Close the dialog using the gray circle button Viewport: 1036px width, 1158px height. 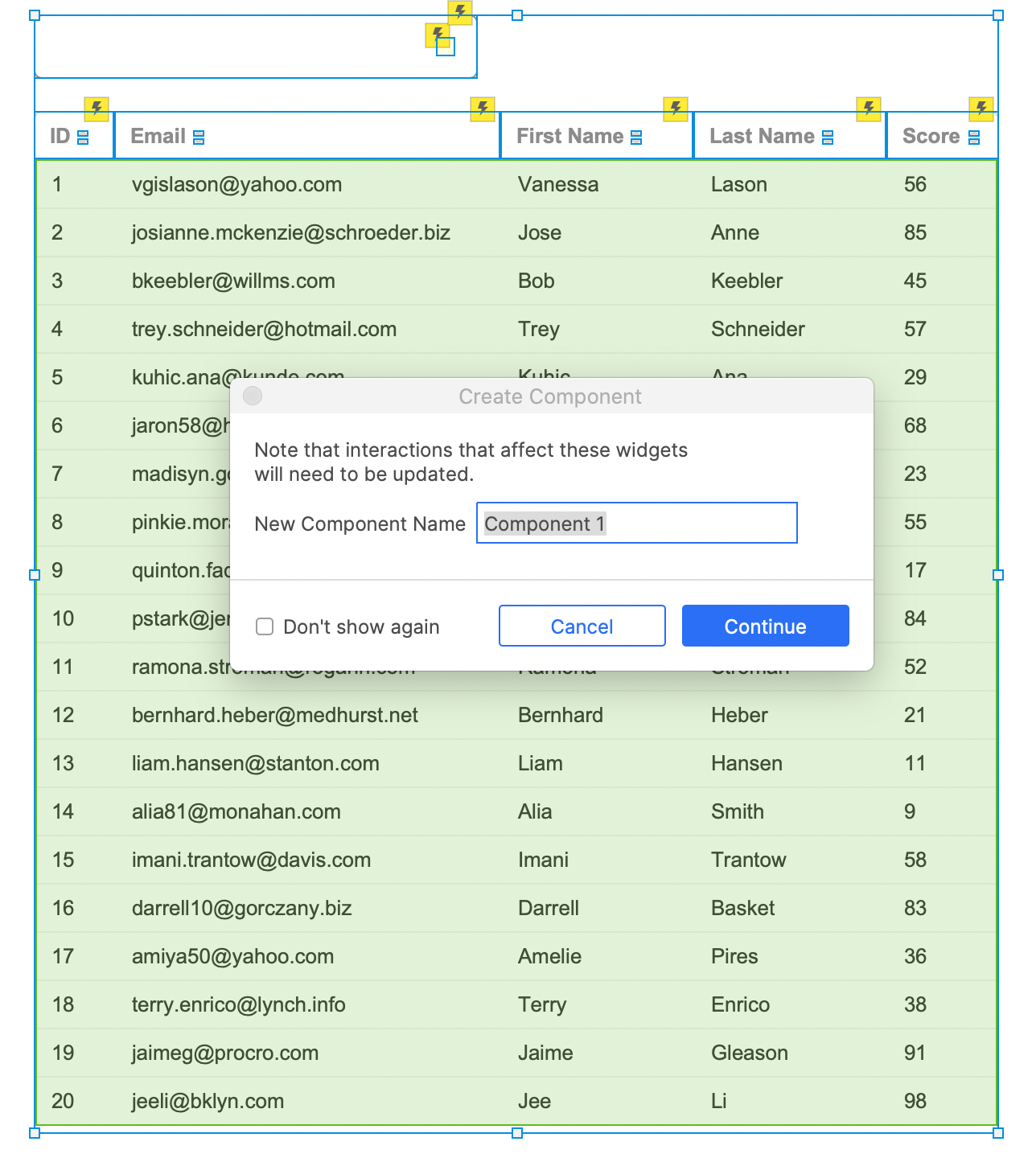coord(253,396)
